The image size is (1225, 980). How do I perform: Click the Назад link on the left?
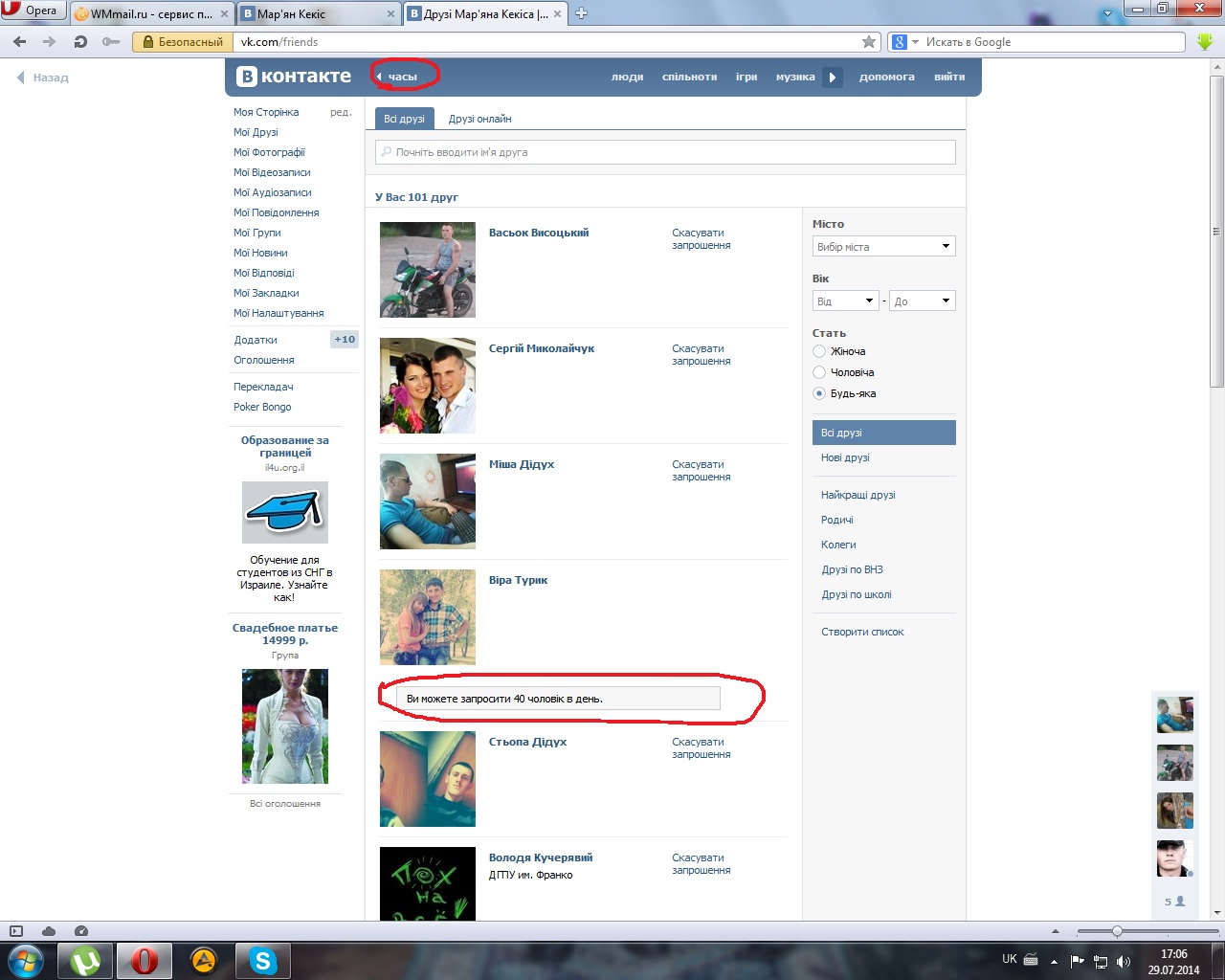(x=43, y=78)
